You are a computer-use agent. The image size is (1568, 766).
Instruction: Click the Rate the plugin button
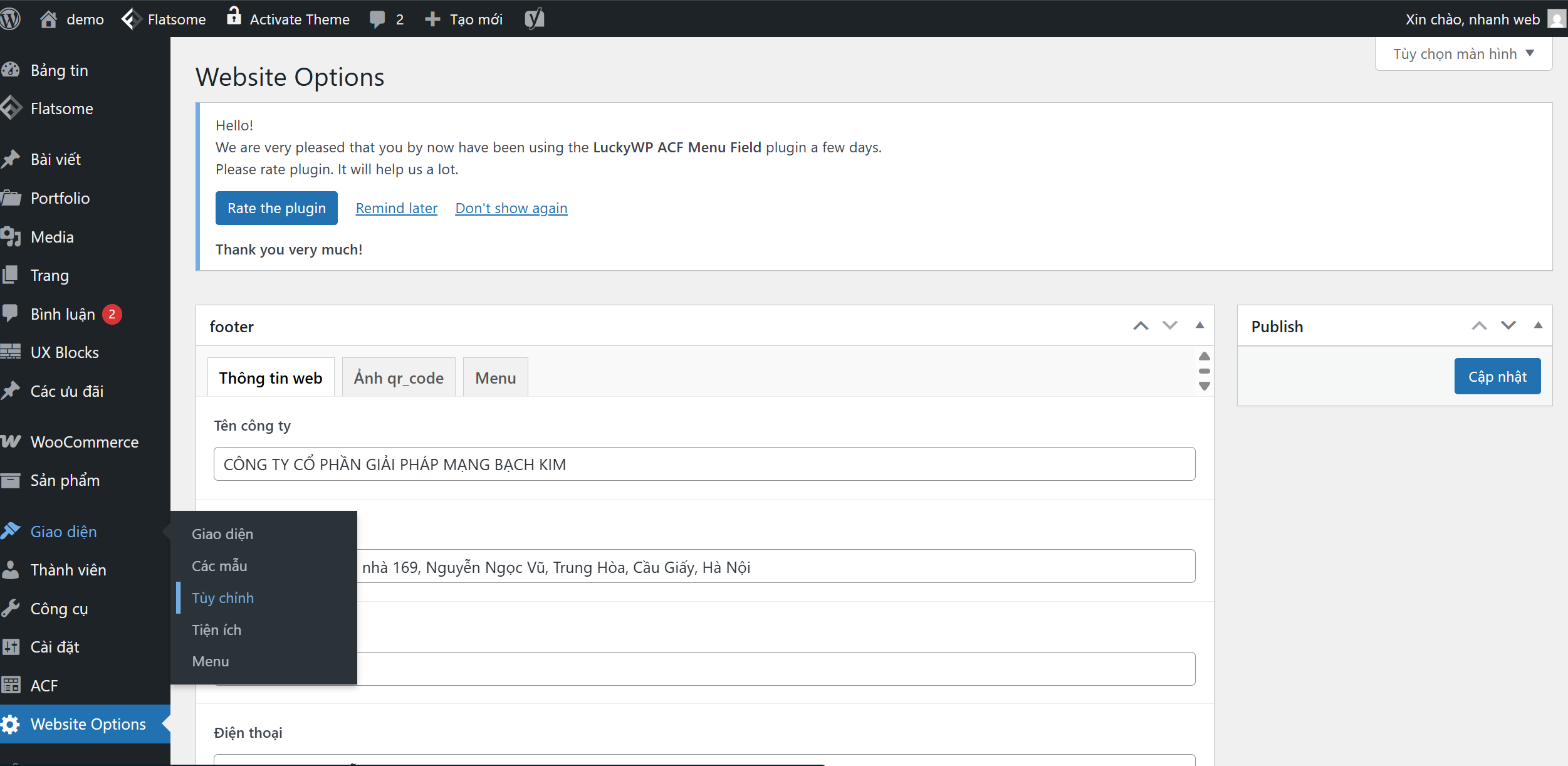point(276,208)
